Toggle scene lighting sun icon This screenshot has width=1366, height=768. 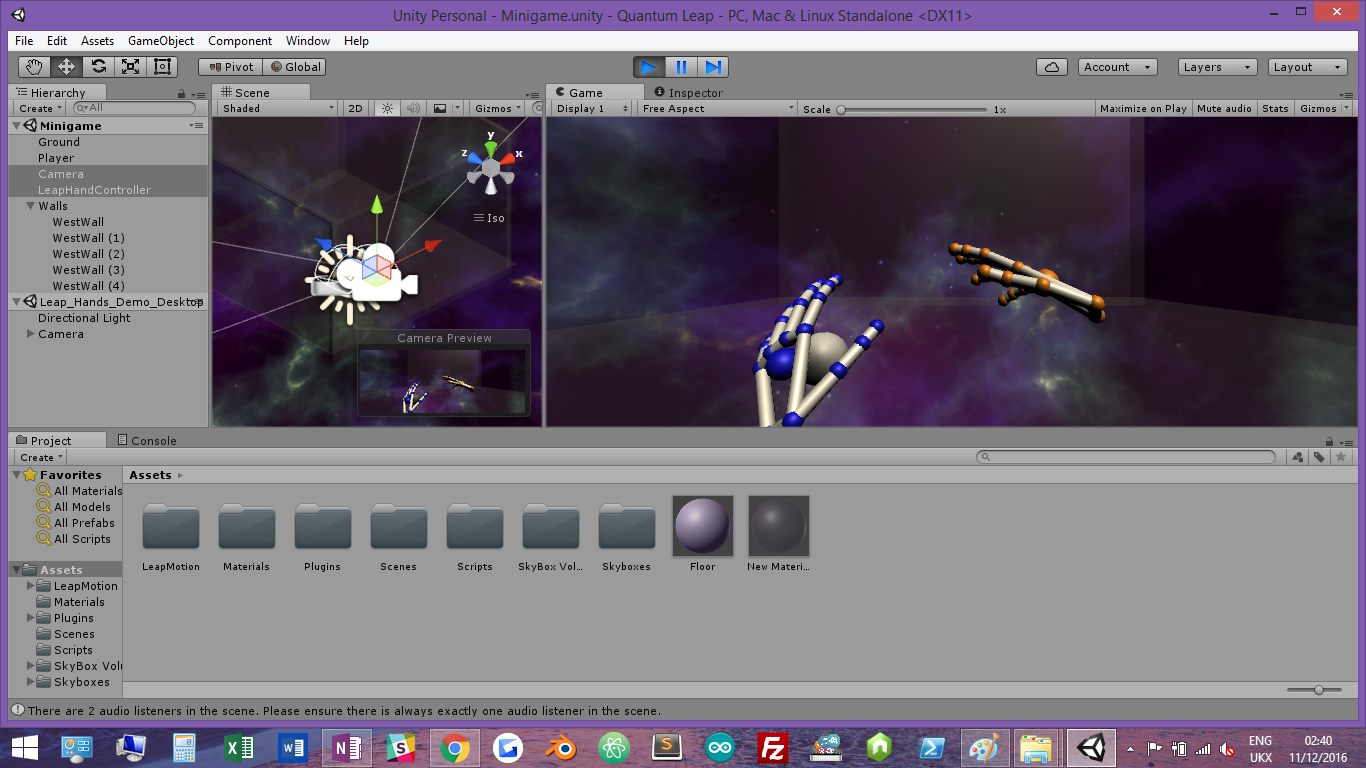tap(387, 108)
